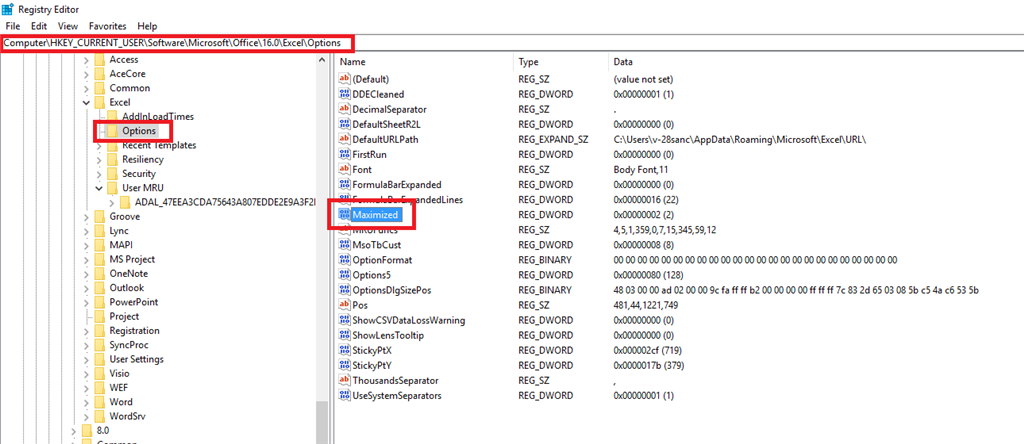Select the User MRU folder icon

point(112,188)
